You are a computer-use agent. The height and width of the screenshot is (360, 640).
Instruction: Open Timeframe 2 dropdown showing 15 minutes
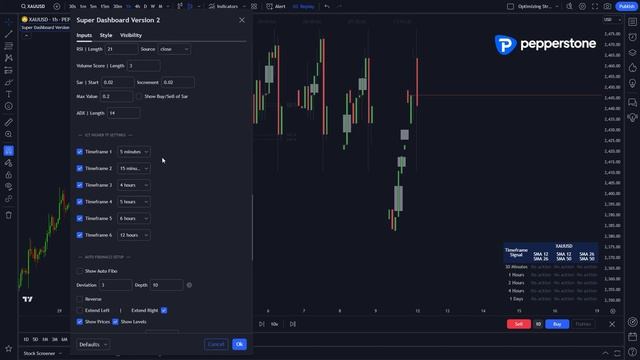click(133, 168)
